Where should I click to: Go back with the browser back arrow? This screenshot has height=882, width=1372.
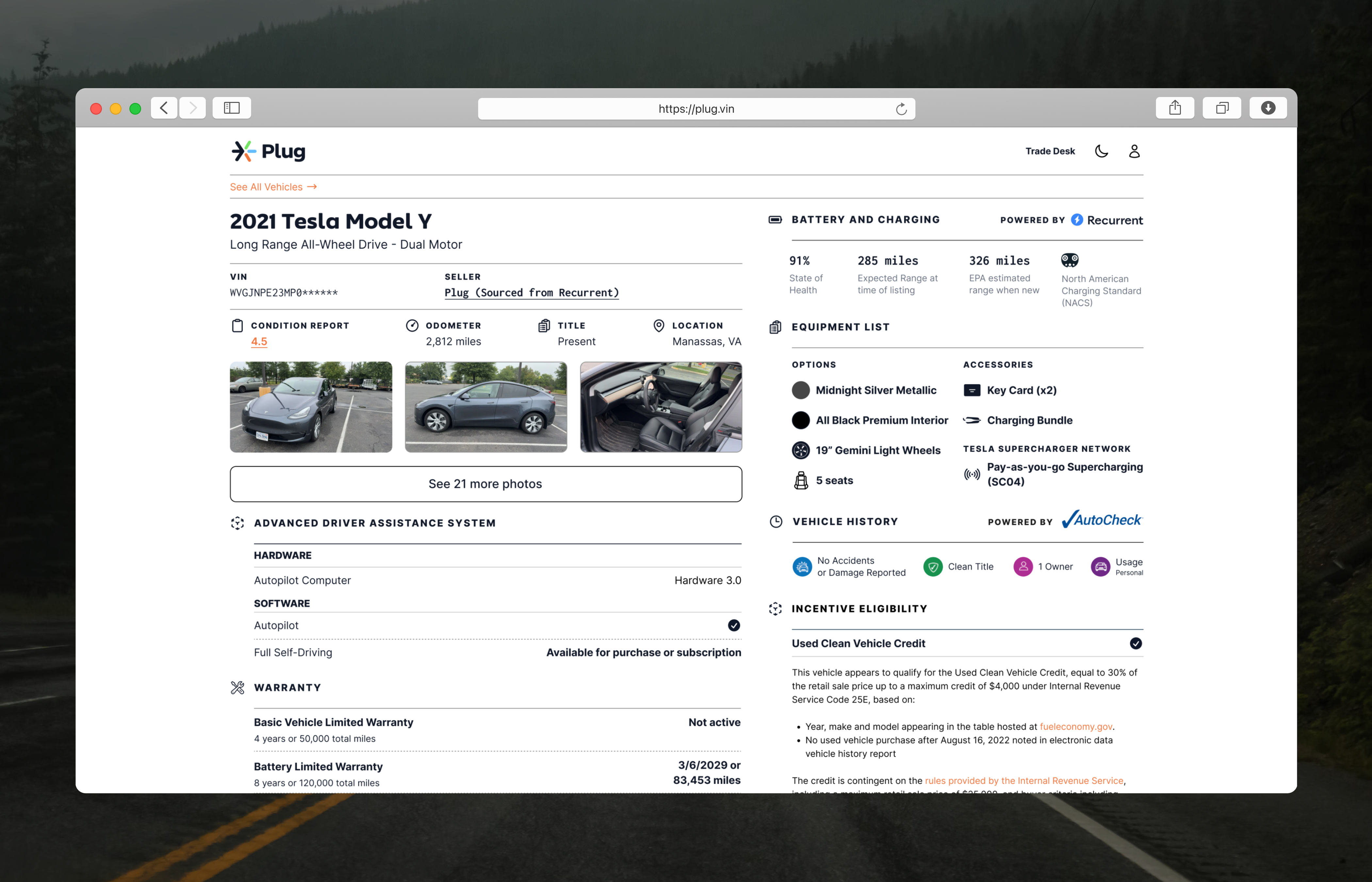tap(164, 108)
